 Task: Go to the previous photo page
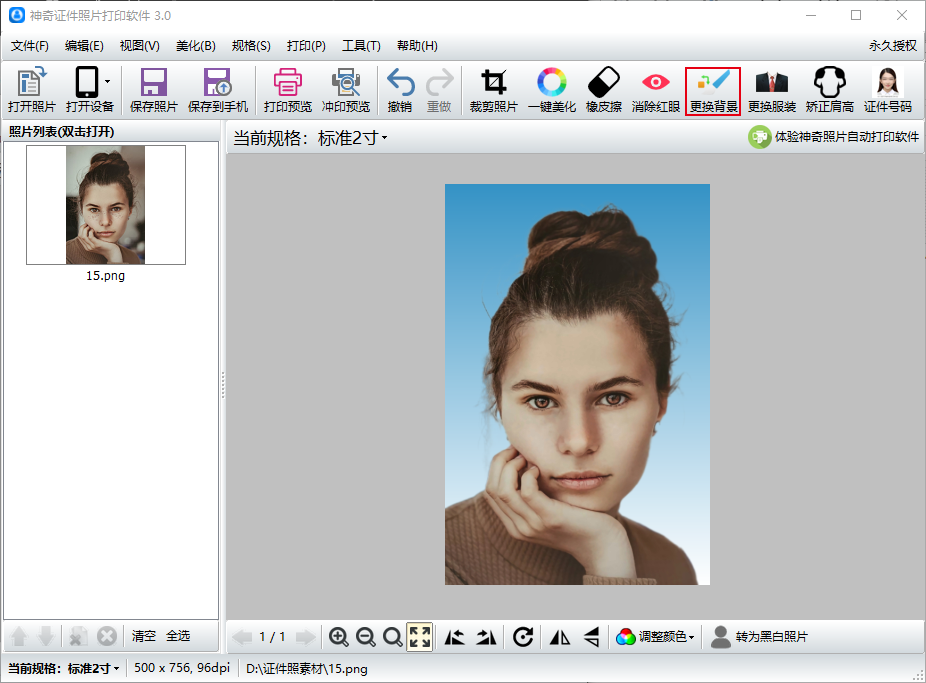[x=242, y=637]
